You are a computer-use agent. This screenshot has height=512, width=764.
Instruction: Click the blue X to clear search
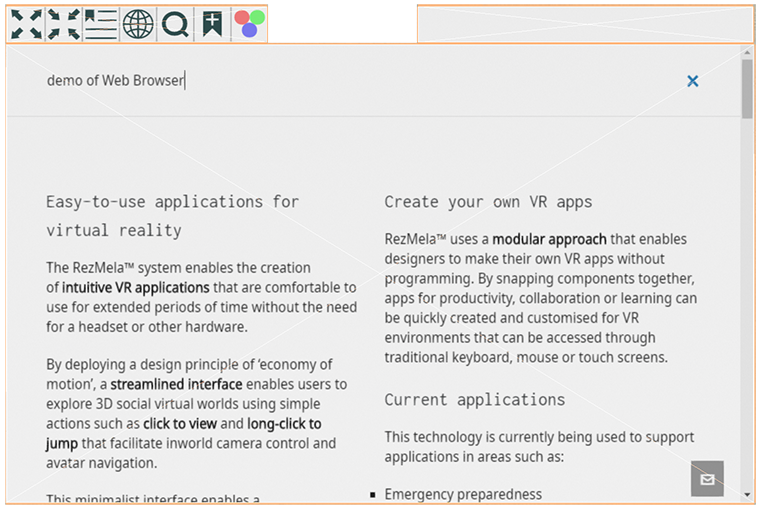click(x=692, y=81)
